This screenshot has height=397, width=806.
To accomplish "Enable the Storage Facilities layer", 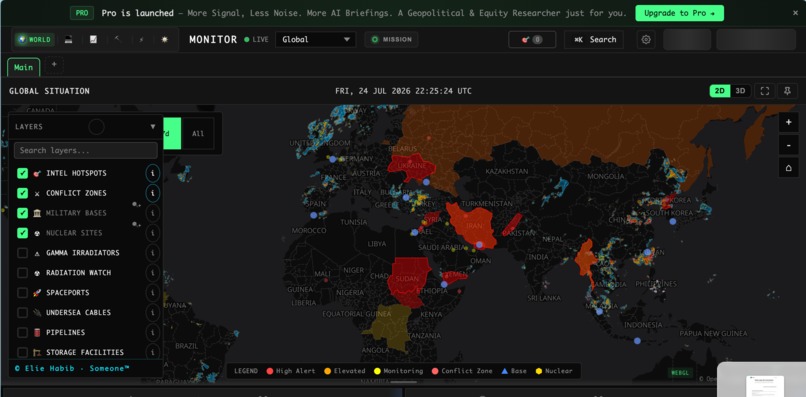I will [x=22, y=352].
